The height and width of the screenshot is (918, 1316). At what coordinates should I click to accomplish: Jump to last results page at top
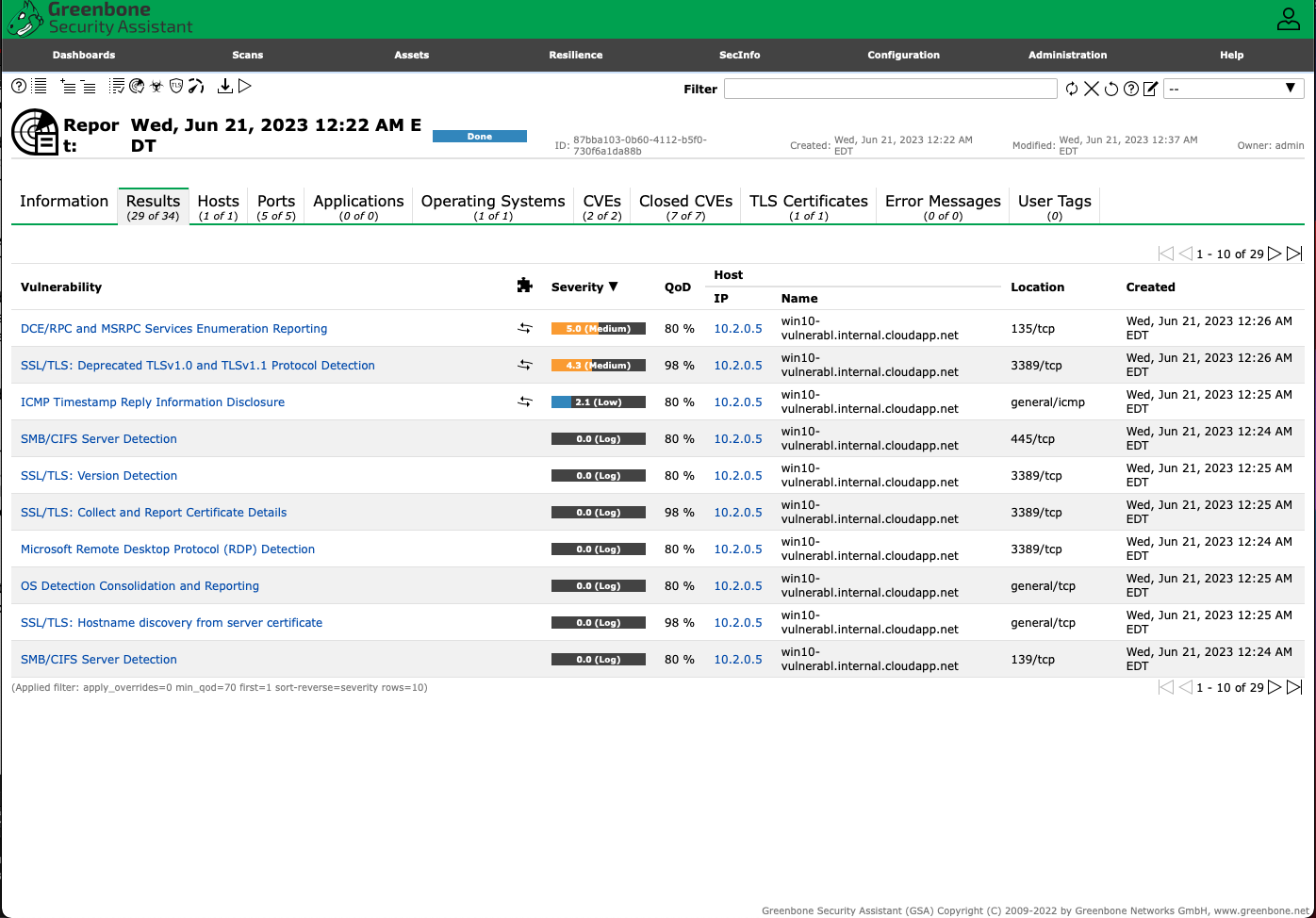pos(1294,254)
